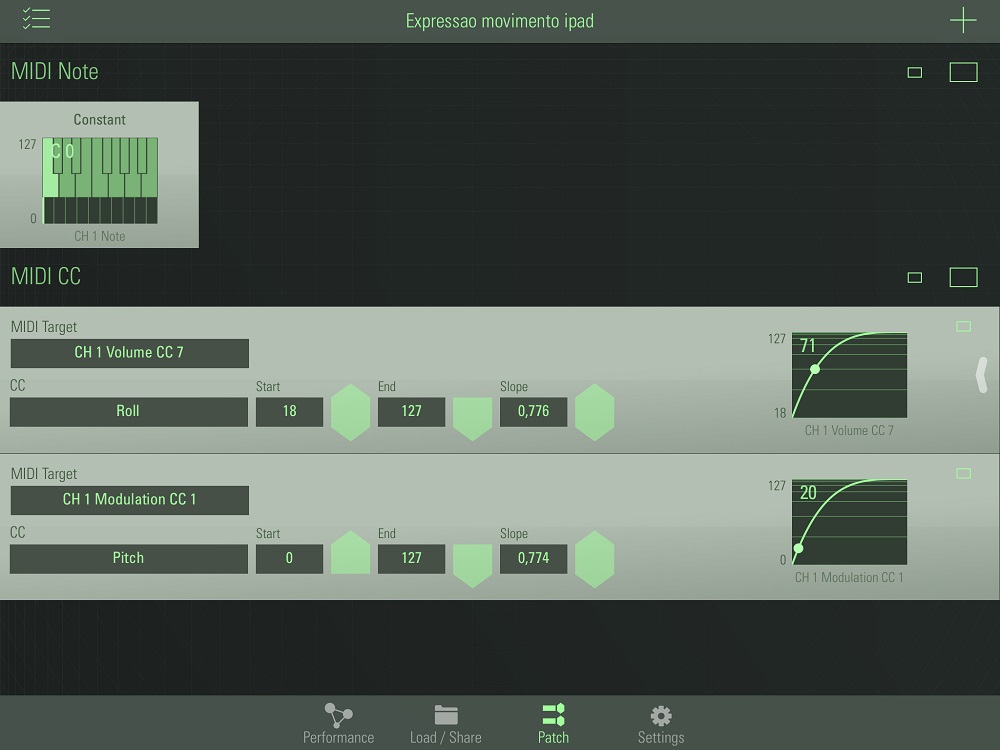Choose MIDI target CH 1 Modulation CC 1
1000x750 pixels.
pos(129,500)
